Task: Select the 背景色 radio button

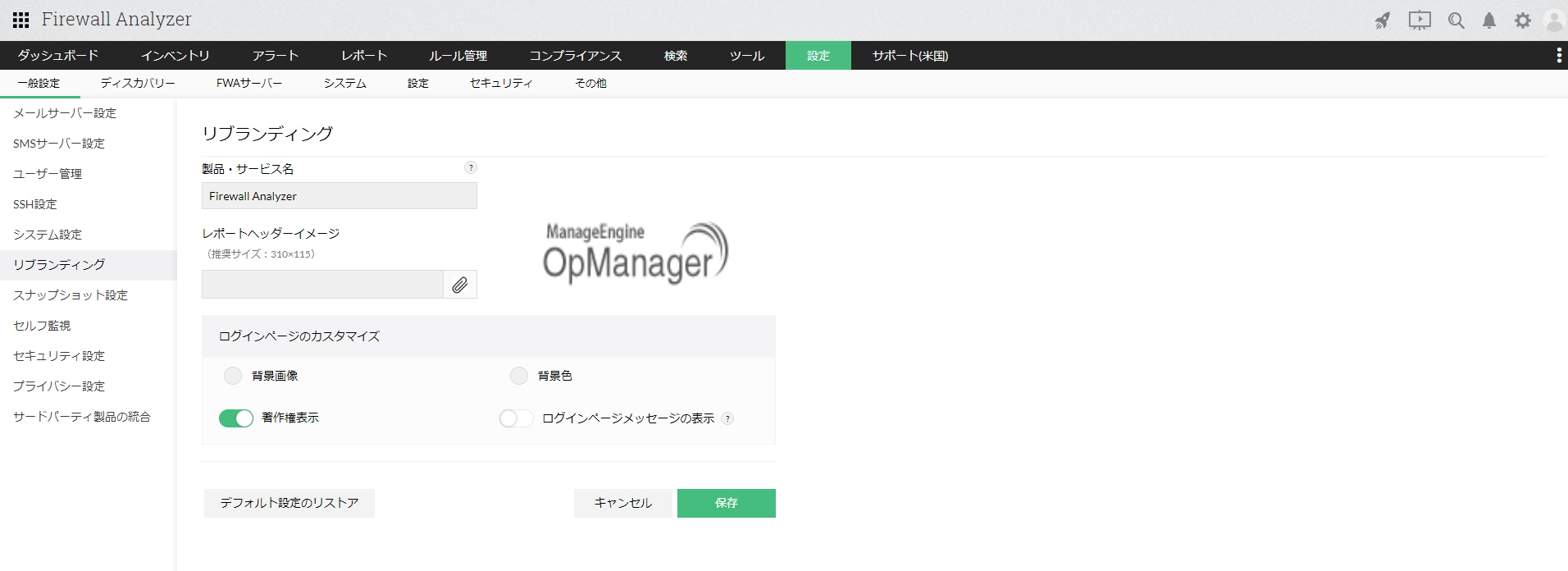Action: click(519, 376)
